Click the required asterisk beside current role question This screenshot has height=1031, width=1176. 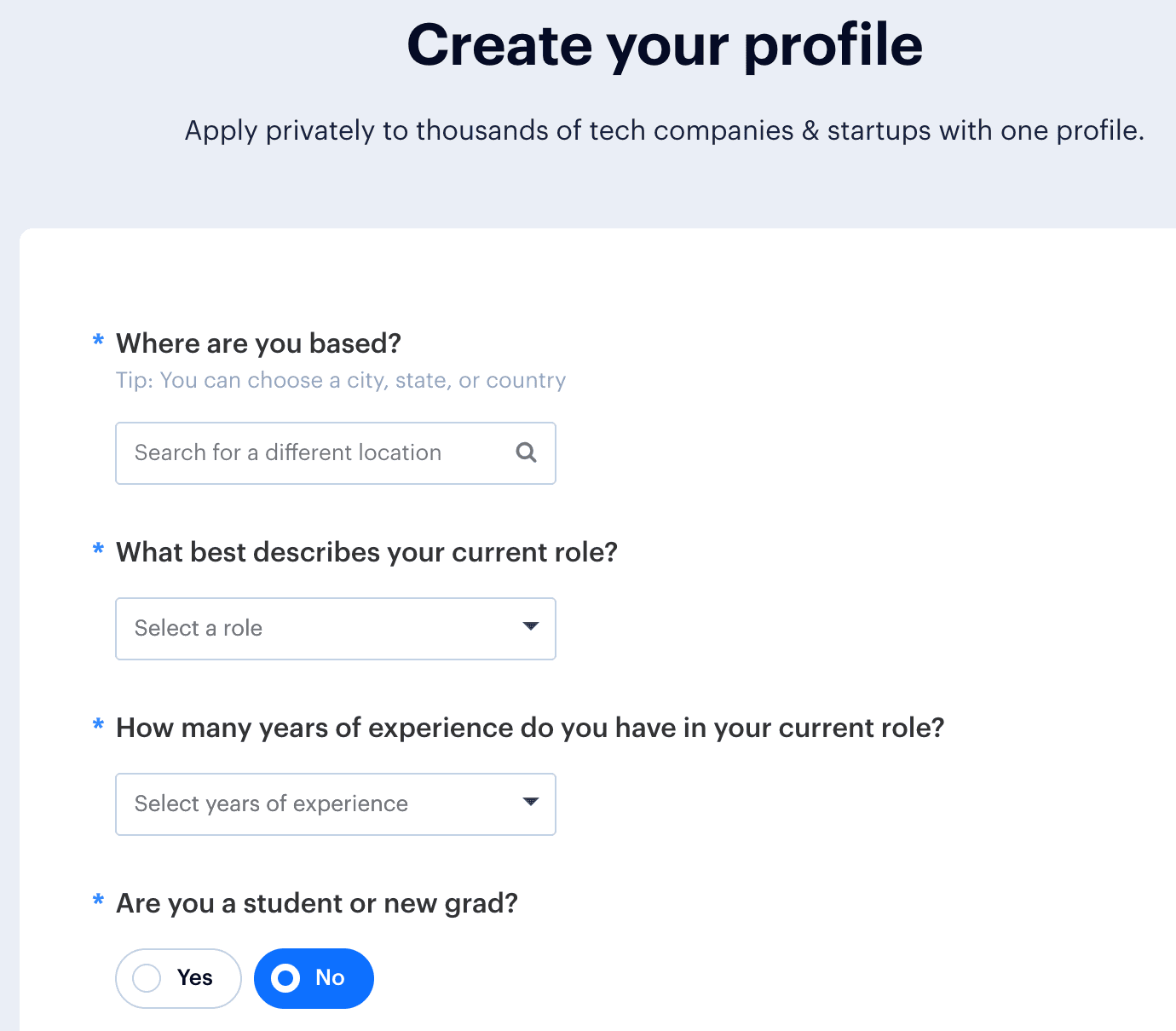(98, 550)
